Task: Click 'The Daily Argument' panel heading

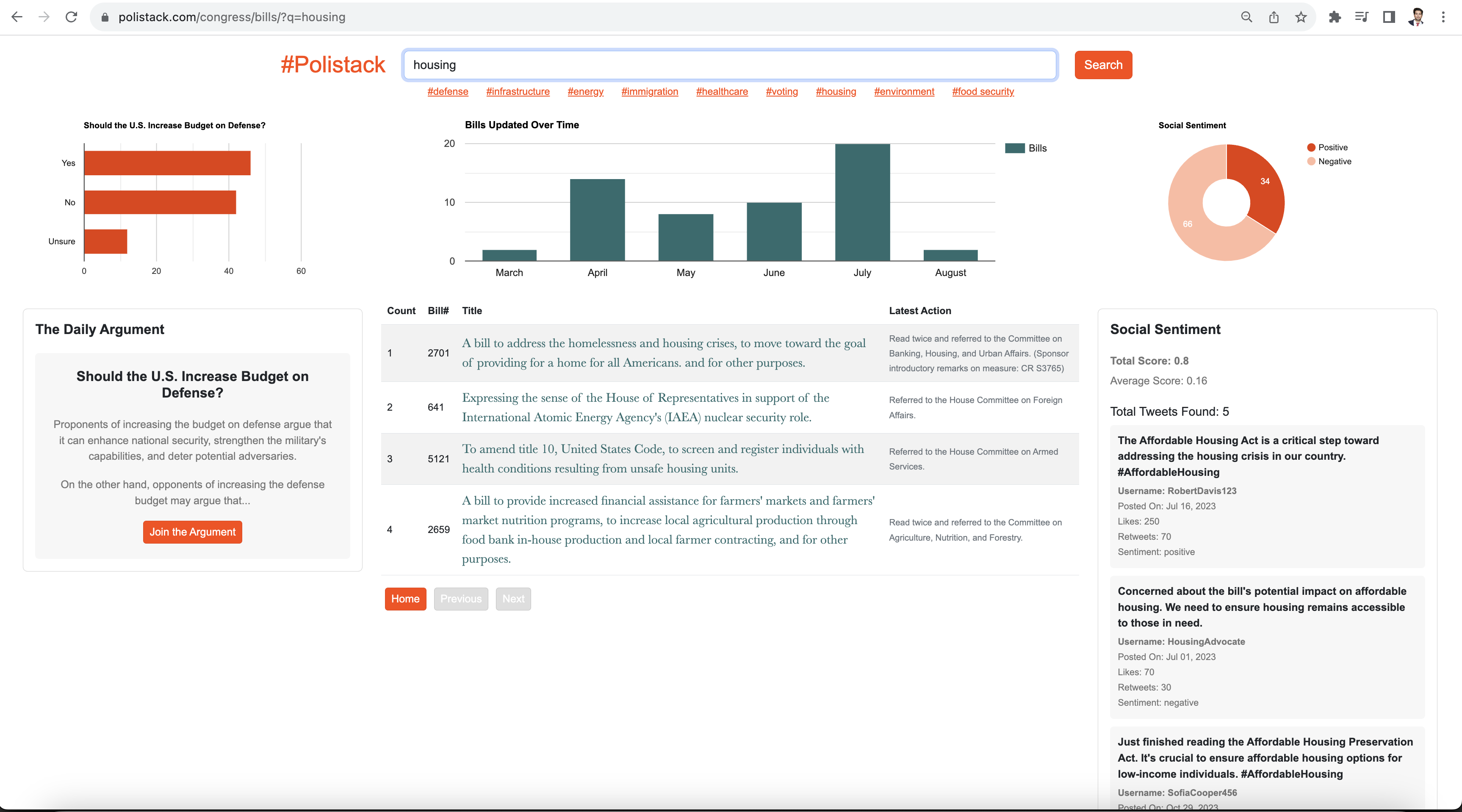Action: 100,330
